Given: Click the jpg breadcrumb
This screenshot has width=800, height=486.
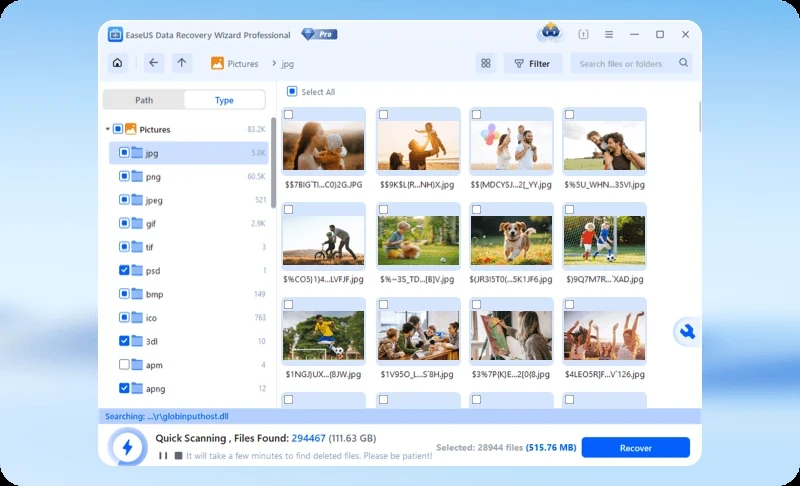Looking at the screenshot, I should point(288,64).
